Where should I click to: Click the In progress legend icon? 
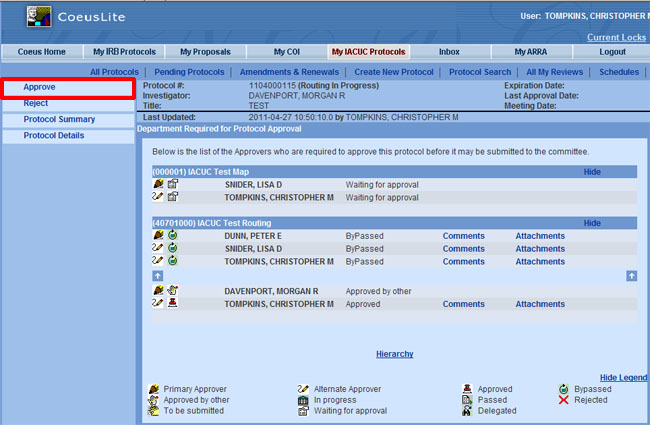tap(303, 399)
